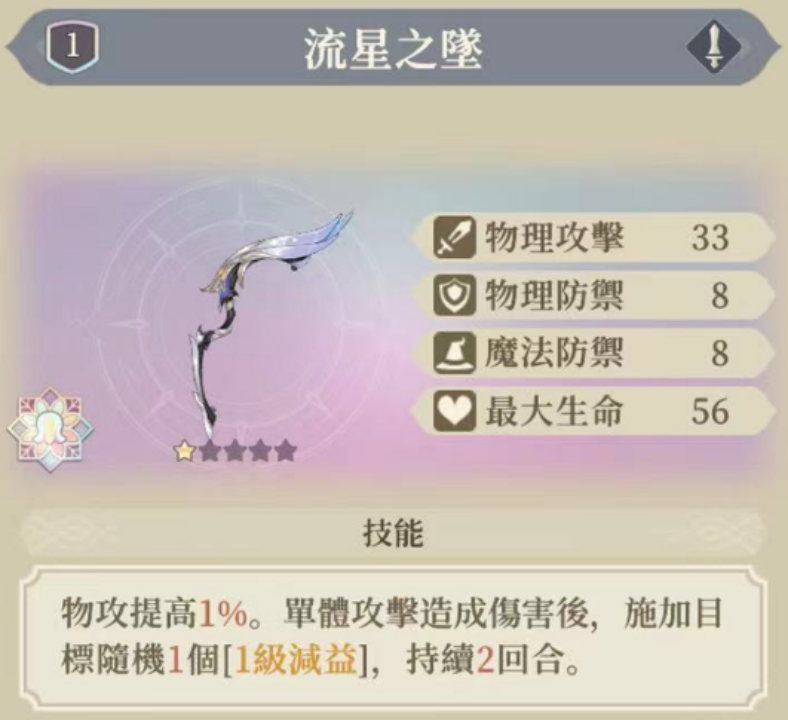Select the 物理防禦 8 stat row

(593, 295)
